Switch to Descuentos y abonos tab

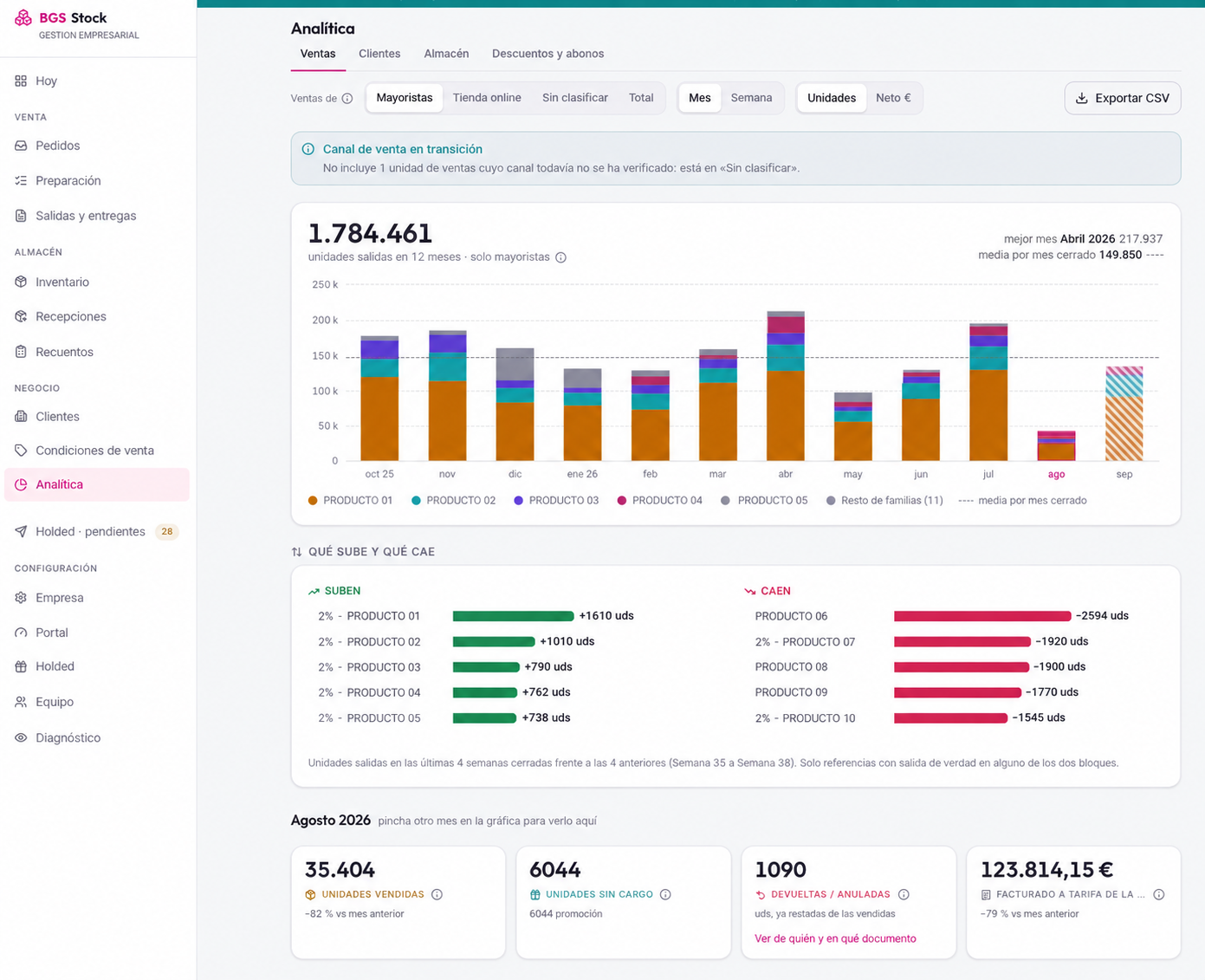[548, 54]
